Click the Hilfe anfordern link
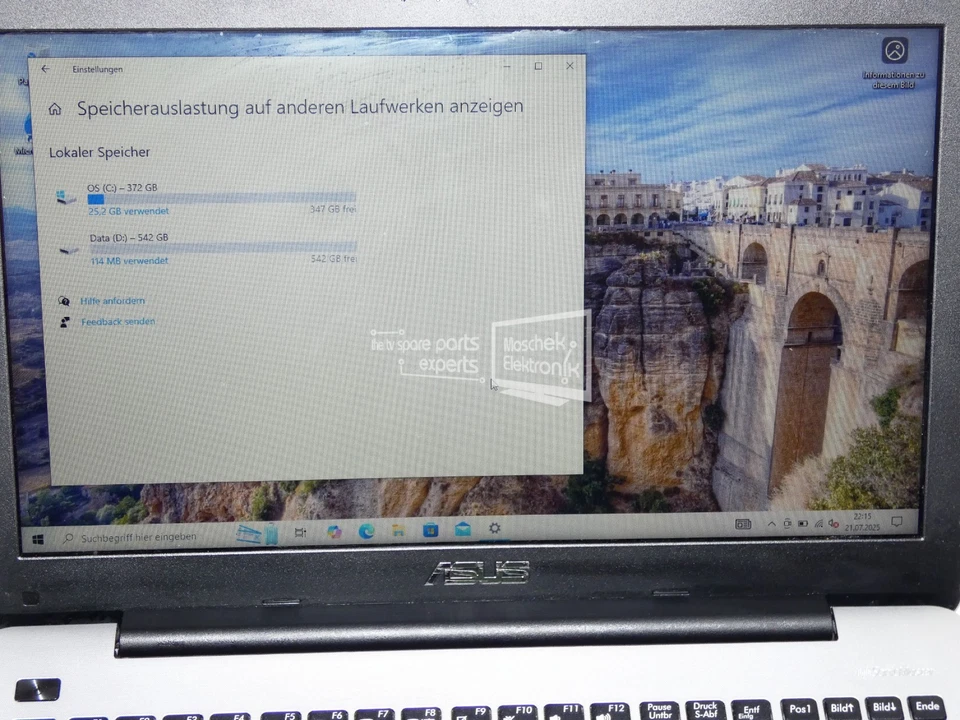 pyautogui.click(x=112, y=300)
